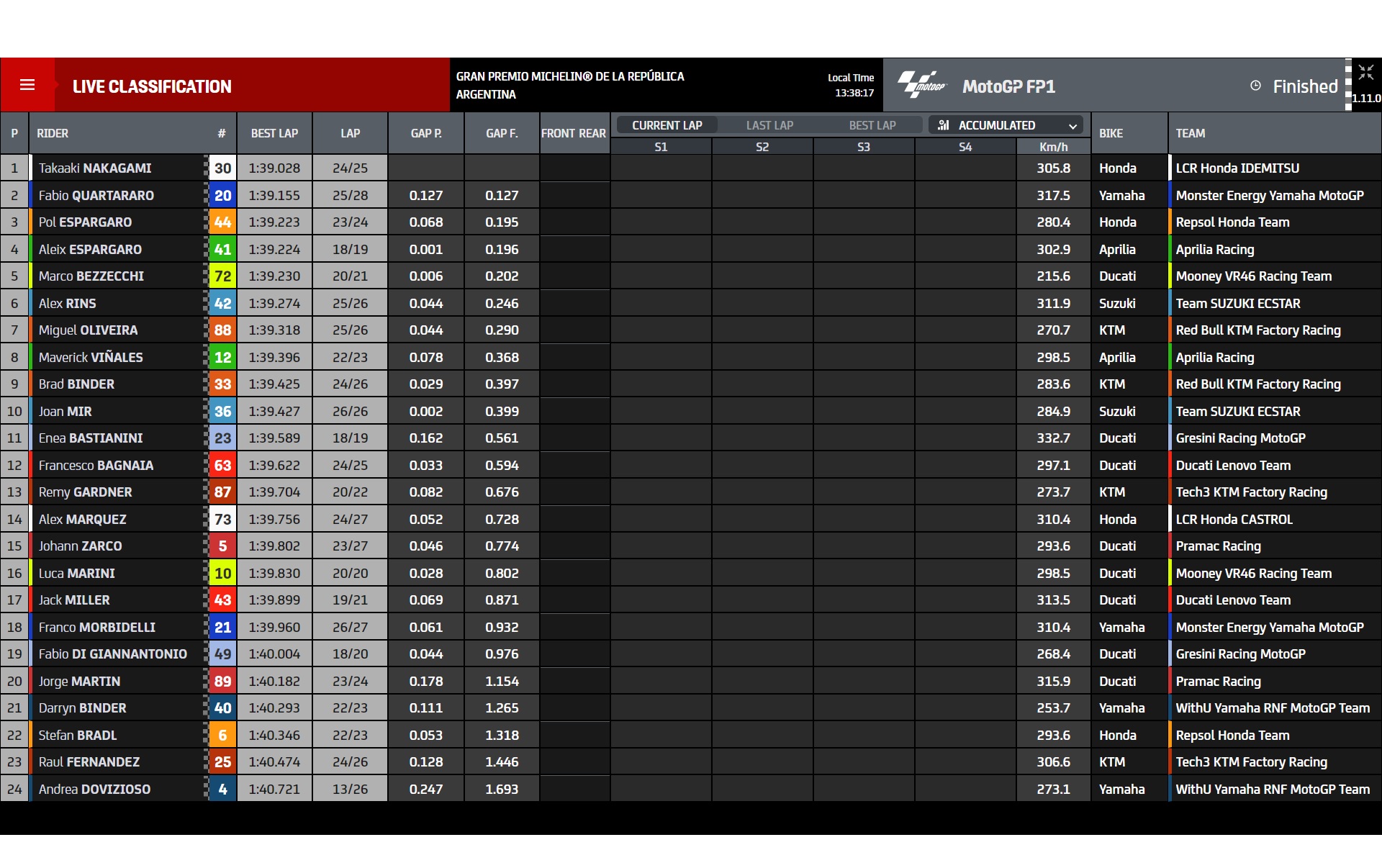Screen dimensions: 1382x868
Task: Click the Gran Premio Michelin Argentina title
Action: click(x=570, y=85)
